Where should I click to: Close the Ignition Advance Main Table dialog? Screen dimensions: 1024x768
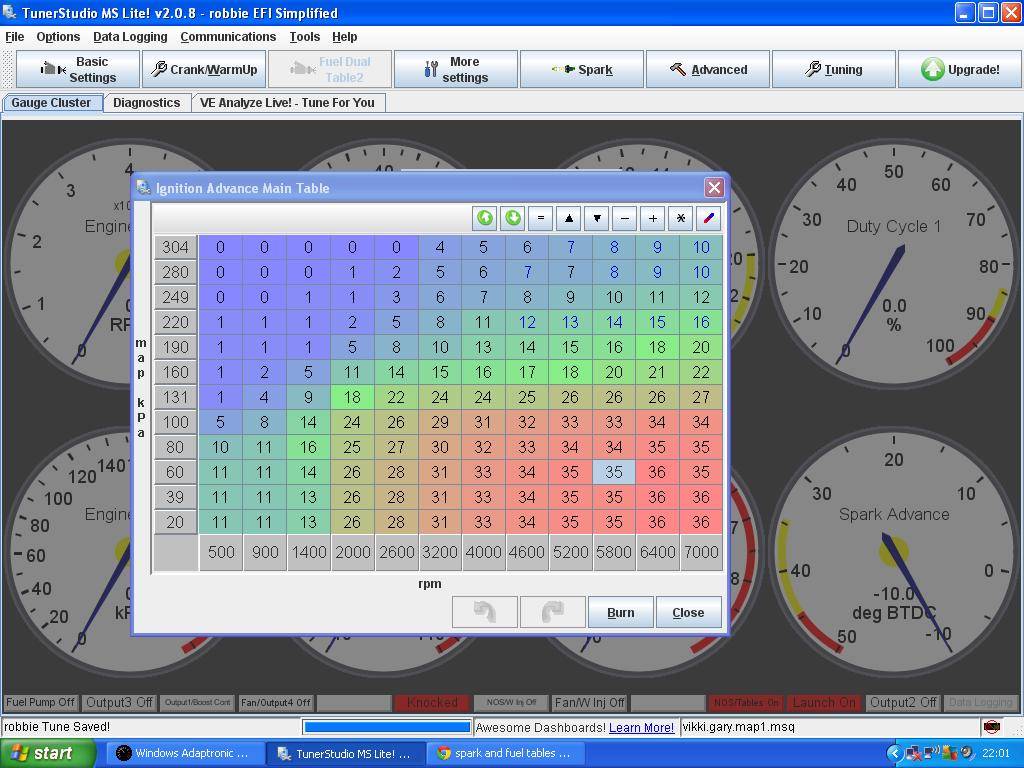click(714, 188)
